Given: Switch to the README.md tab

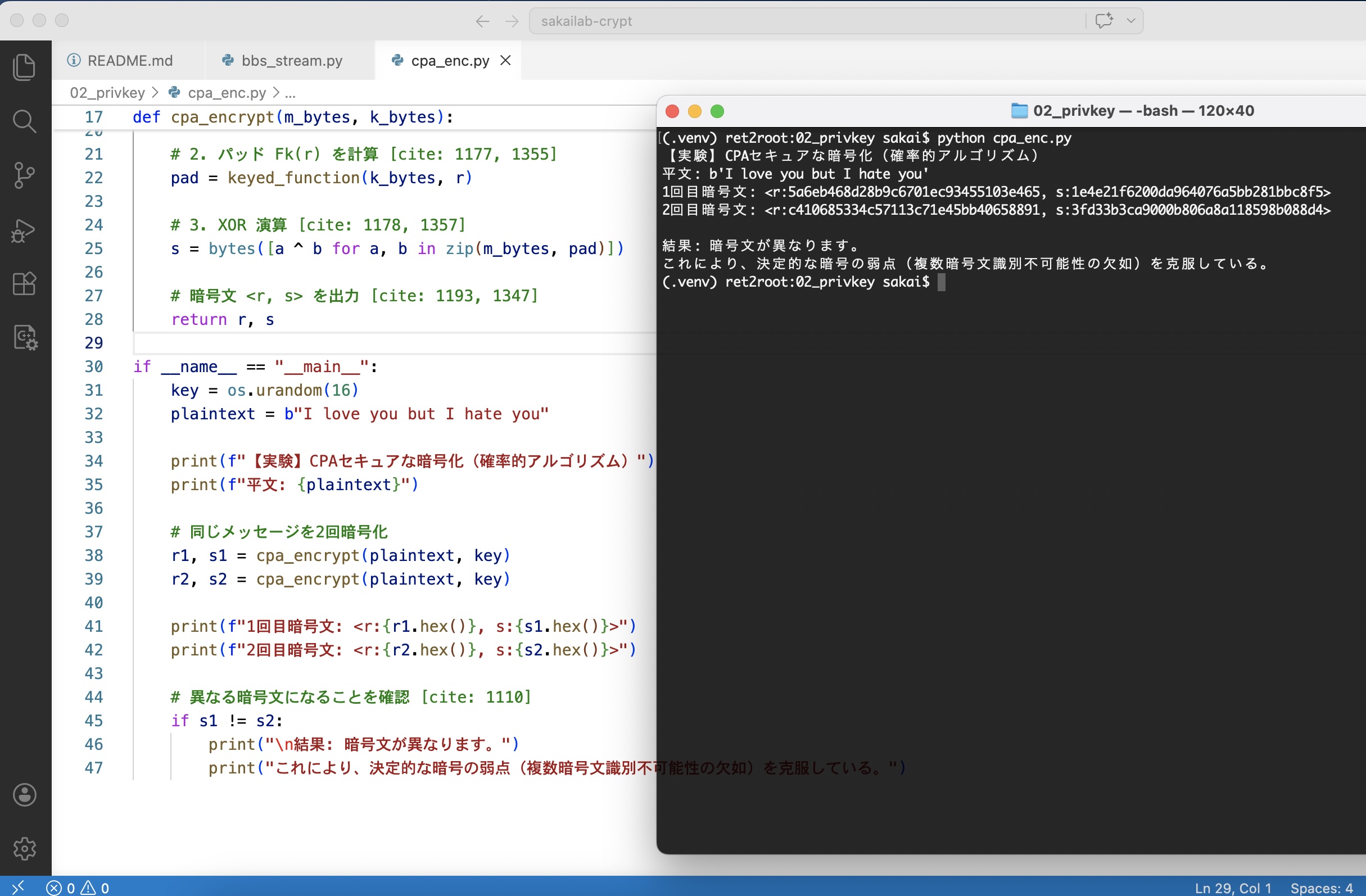Looking at the screenshot, I should click(129, 60).
